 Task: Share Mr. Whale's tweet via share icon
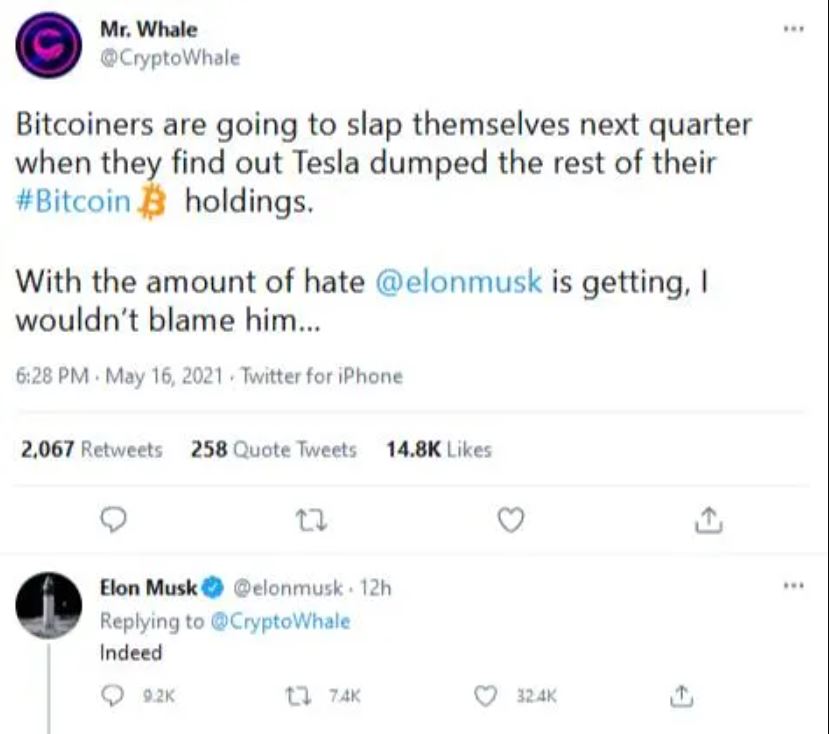pos(708,519)
